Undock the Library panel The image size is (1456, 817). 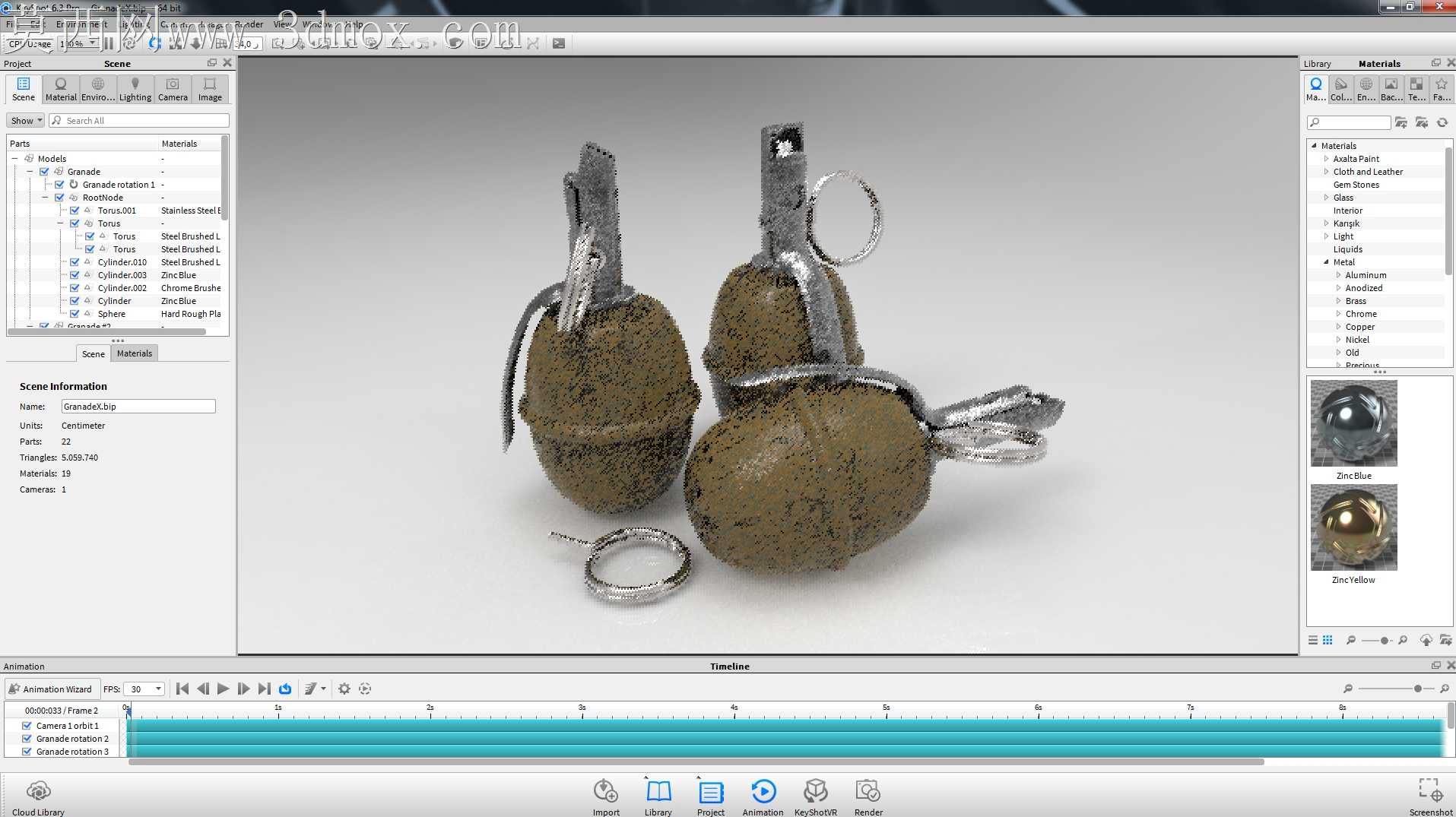[1436, 63]
